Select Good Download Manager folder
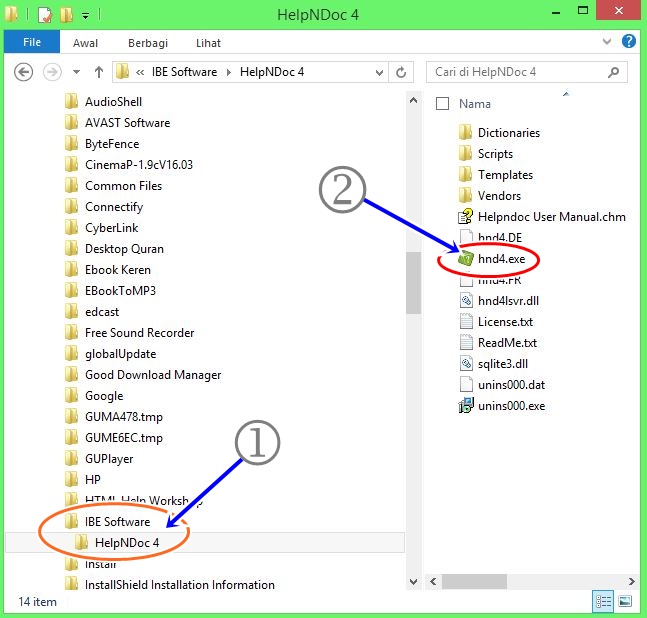 143,375
